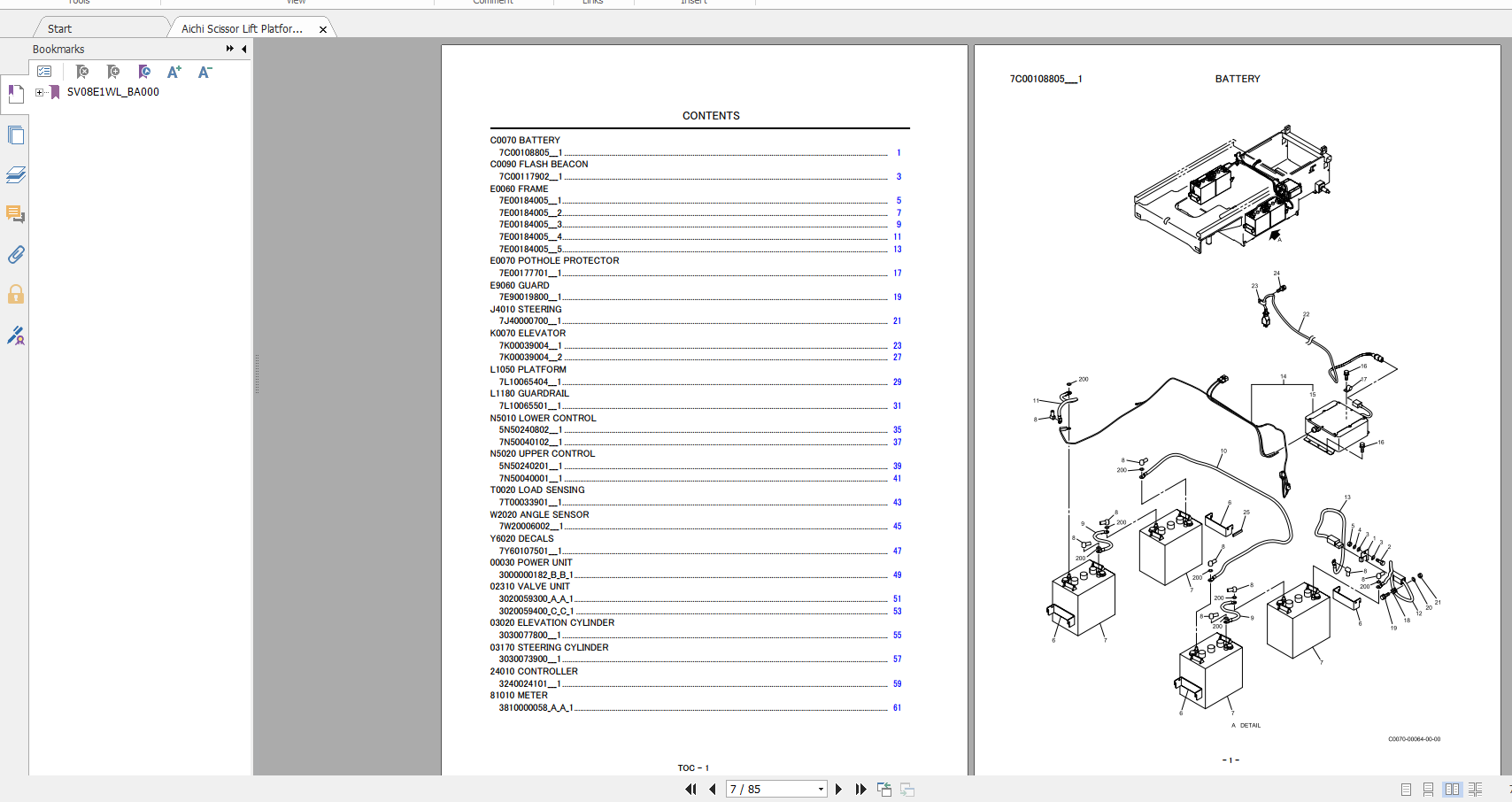Image resolution: width=1512 pixels, height=802 pixels.
Task: Close the Aichi Scissor Lift document tab
Action: [x=323, y=29]
